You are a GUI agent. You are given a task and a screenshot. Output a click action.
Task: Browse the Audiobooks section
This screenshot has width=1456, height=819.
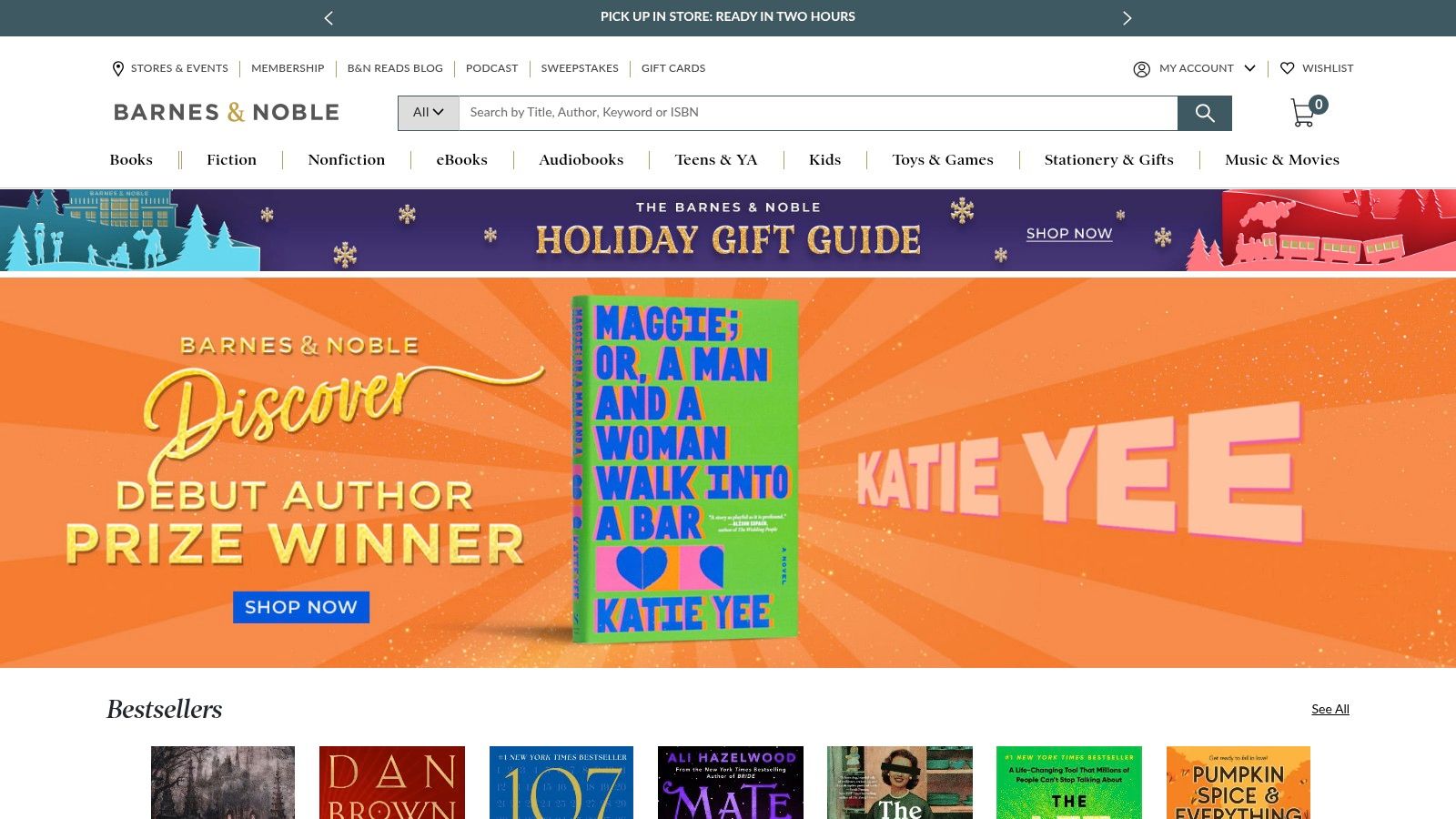[x=581, y=159]
